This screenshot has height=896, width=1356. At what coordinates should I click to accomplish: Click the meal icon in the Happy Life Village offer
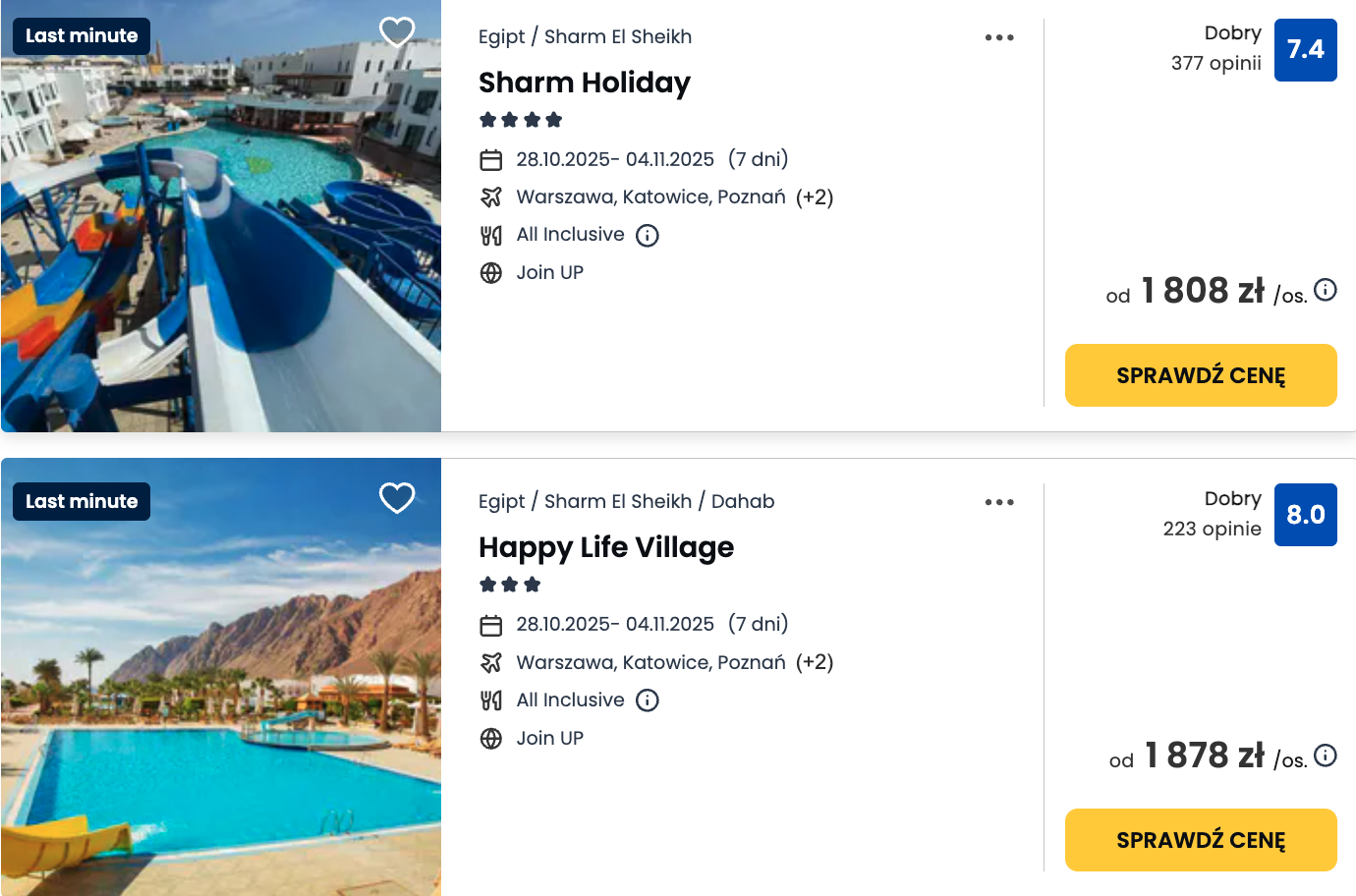(491, 700)
